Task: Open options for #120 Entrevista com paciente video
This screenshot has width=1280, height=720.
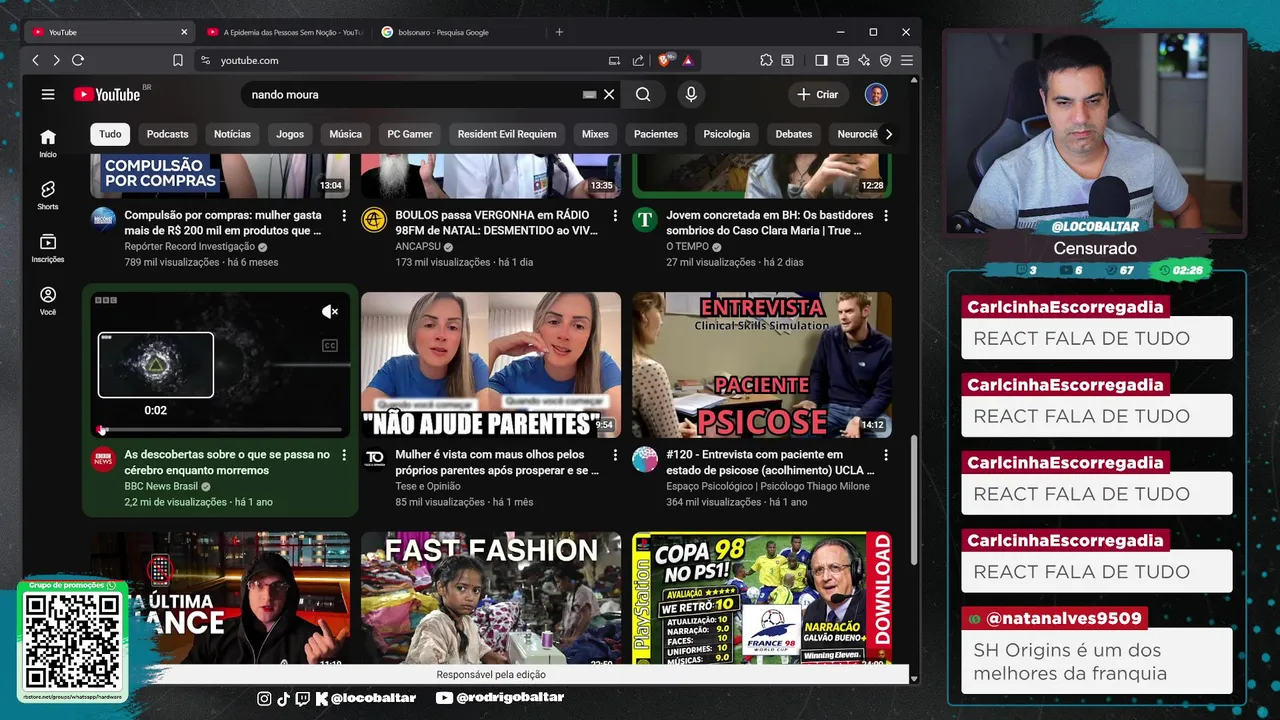Action: pos(885,455)
